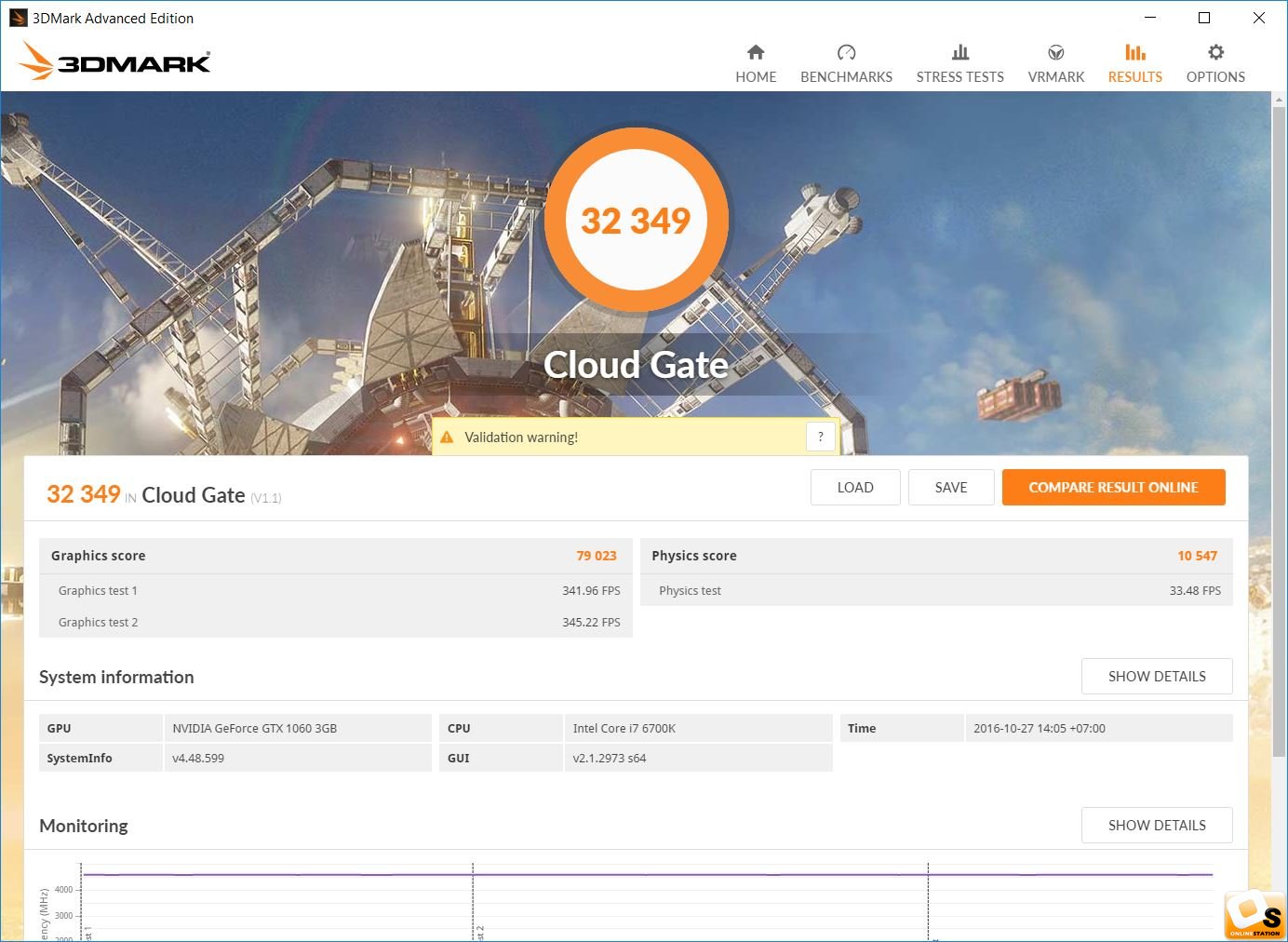Click the 3DMark logo
Image resolution: width=1288 pixels, height=942 pixels.
pos(114,61)
